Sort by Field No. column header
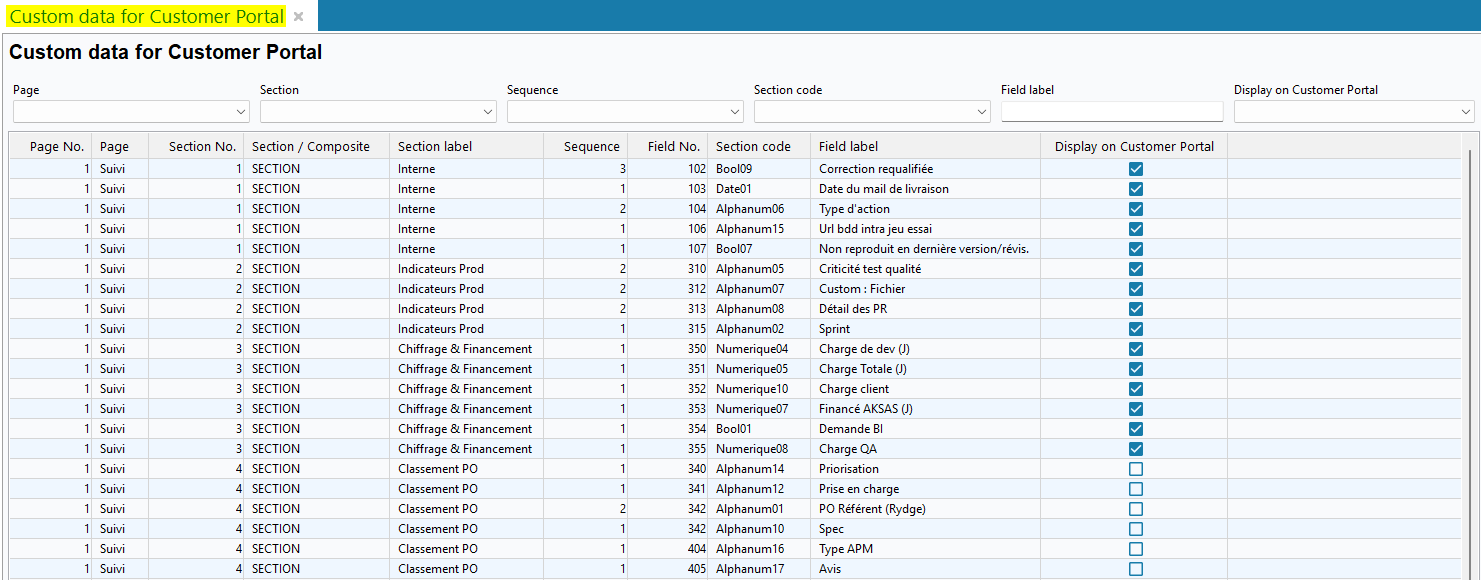Screen dimensions: 1481x580 pyautogui.click(x=673, y=146)
